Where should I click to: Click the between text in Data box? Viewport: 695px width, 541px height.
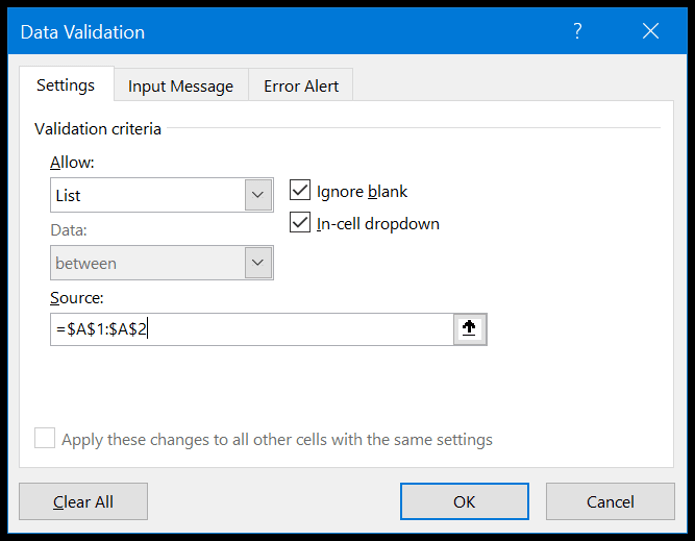coord(86,264)
